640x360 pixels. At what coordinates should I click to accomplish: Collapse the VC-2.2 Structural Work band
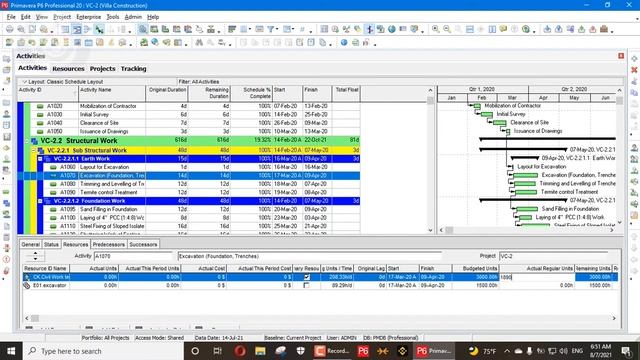pos(27,141)
